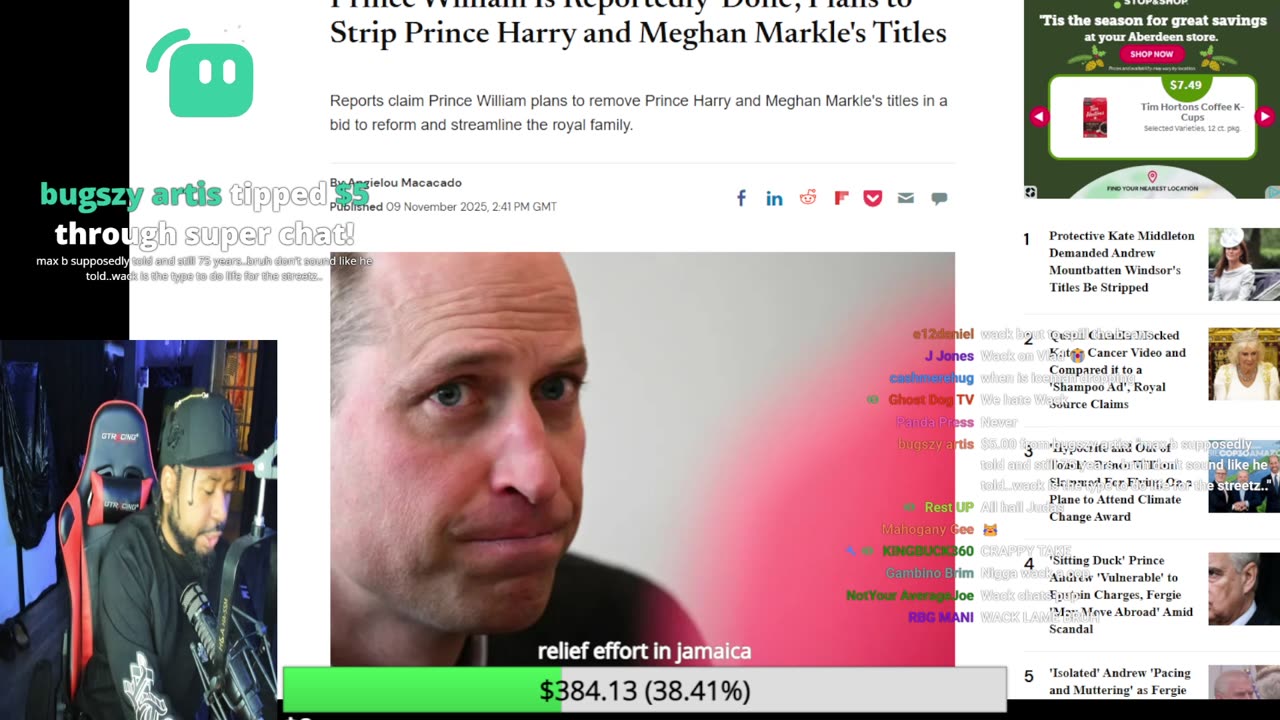Viewport: 1280px width, 720px height.
Task: Go to previous ad item using left arrow
Action: (x=1039, y=116)
